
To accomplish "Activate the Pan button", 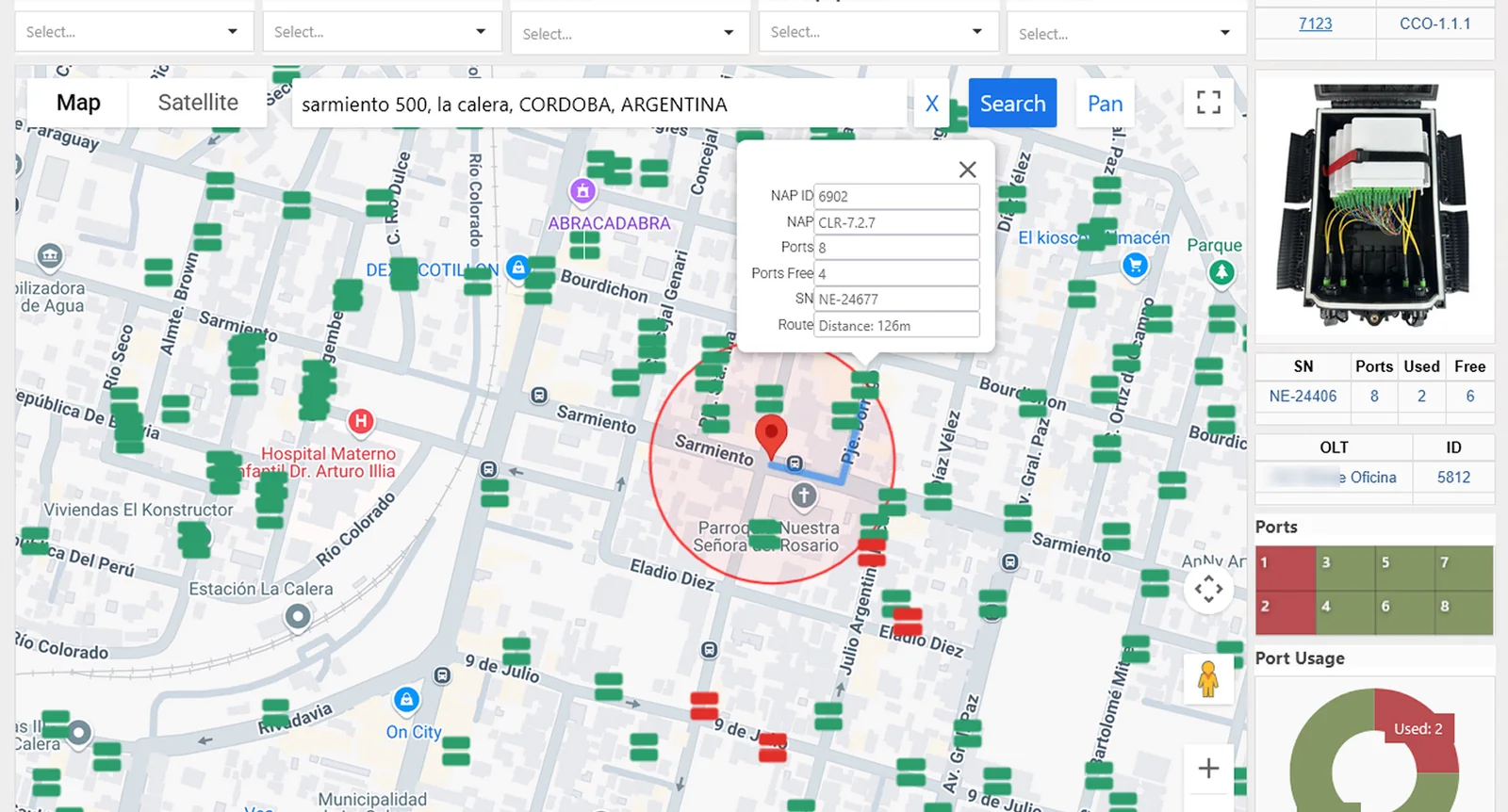I will tap(1106, 104).
